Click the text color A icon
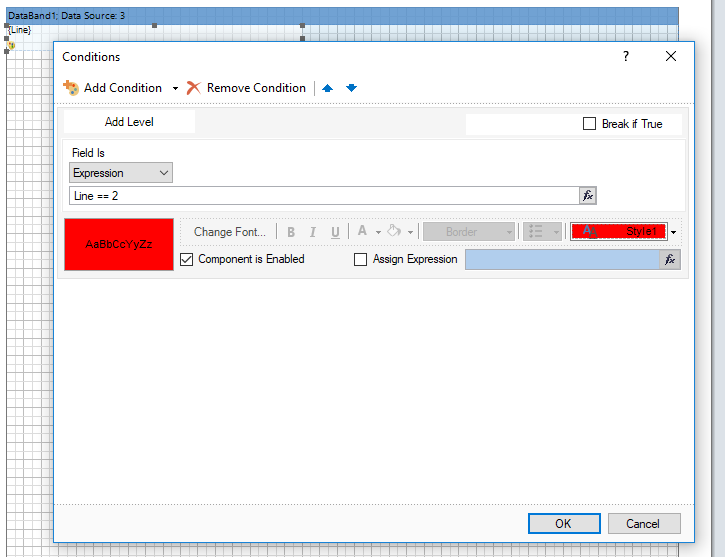Viewport: 725px width, 557px height. pyautogui.click(x=362, y=231)
